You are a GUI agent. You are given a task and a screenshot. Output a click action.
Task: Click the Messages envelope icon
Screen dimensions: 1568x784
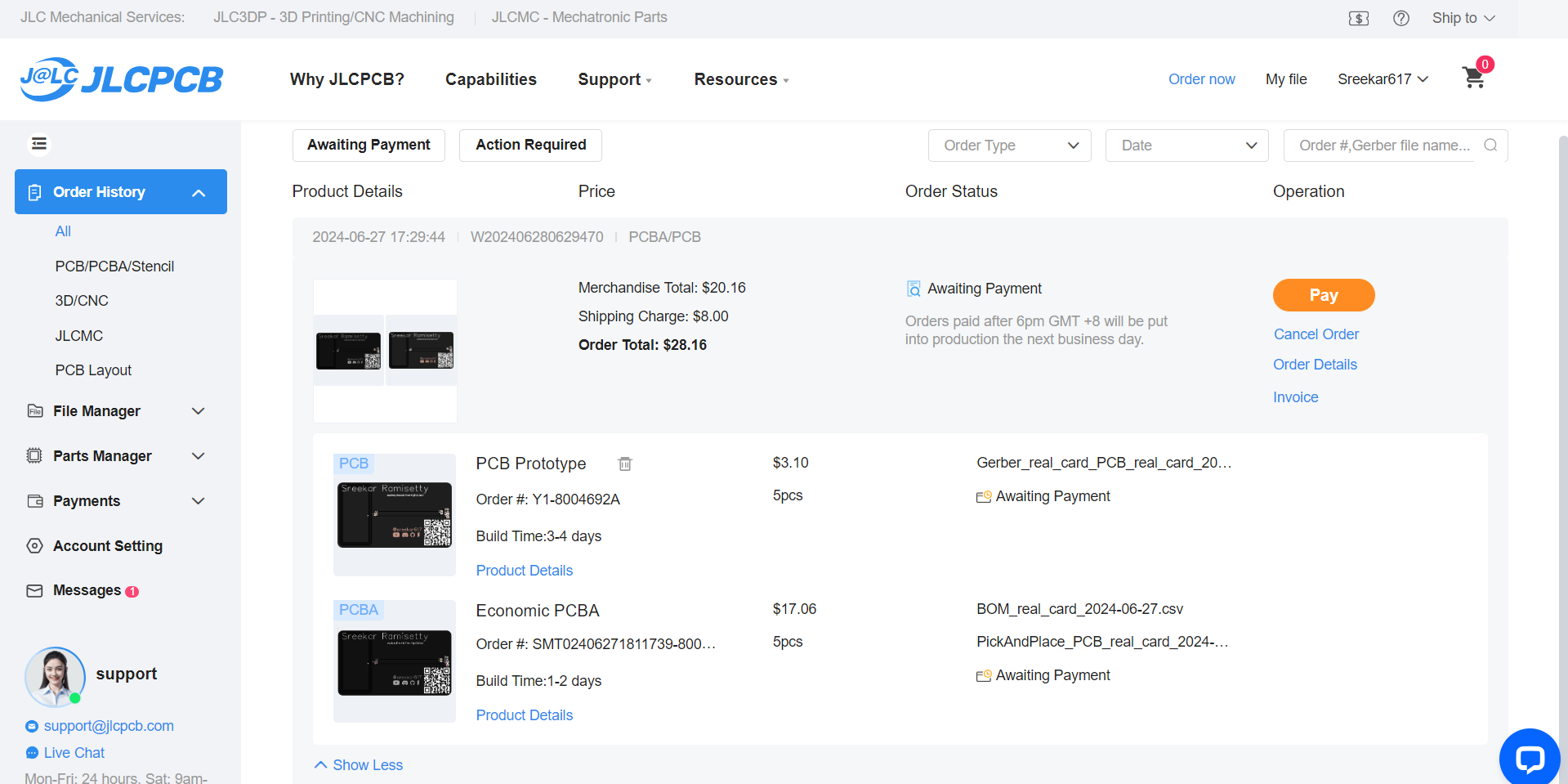34,590
